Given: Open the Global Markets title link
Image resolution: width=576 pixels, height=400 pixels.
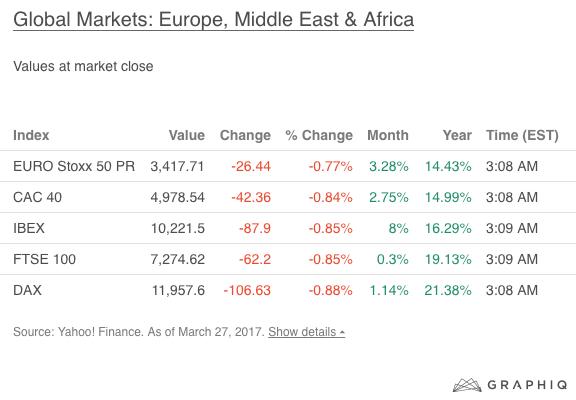Looking at the screenshot, I should pos(213,19).
